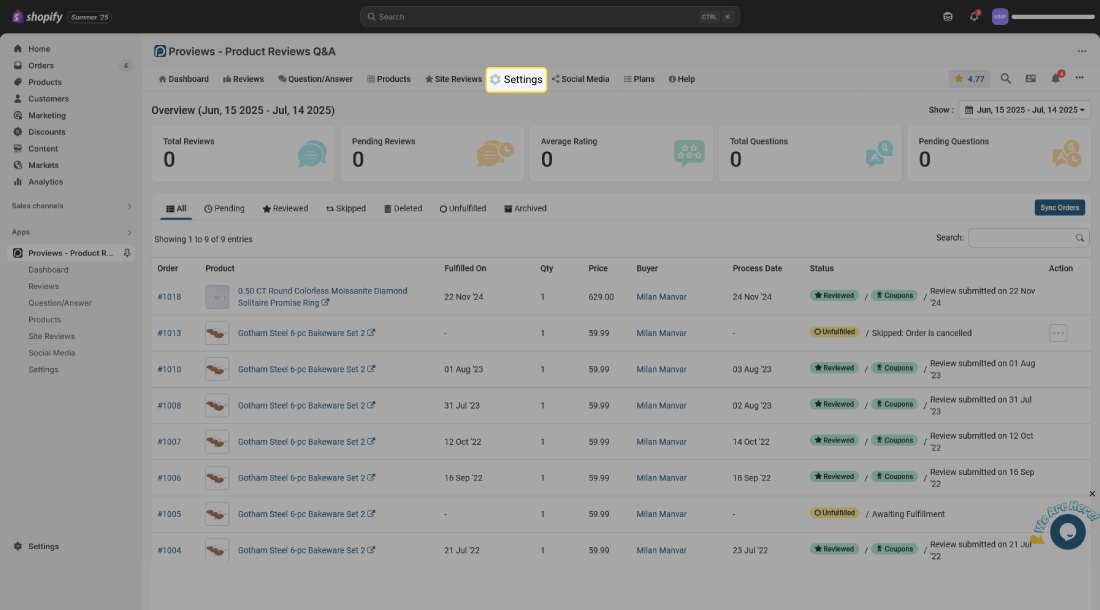Close the We Are Here chat prompt
1100x610 pixels.
(1092, 494)
